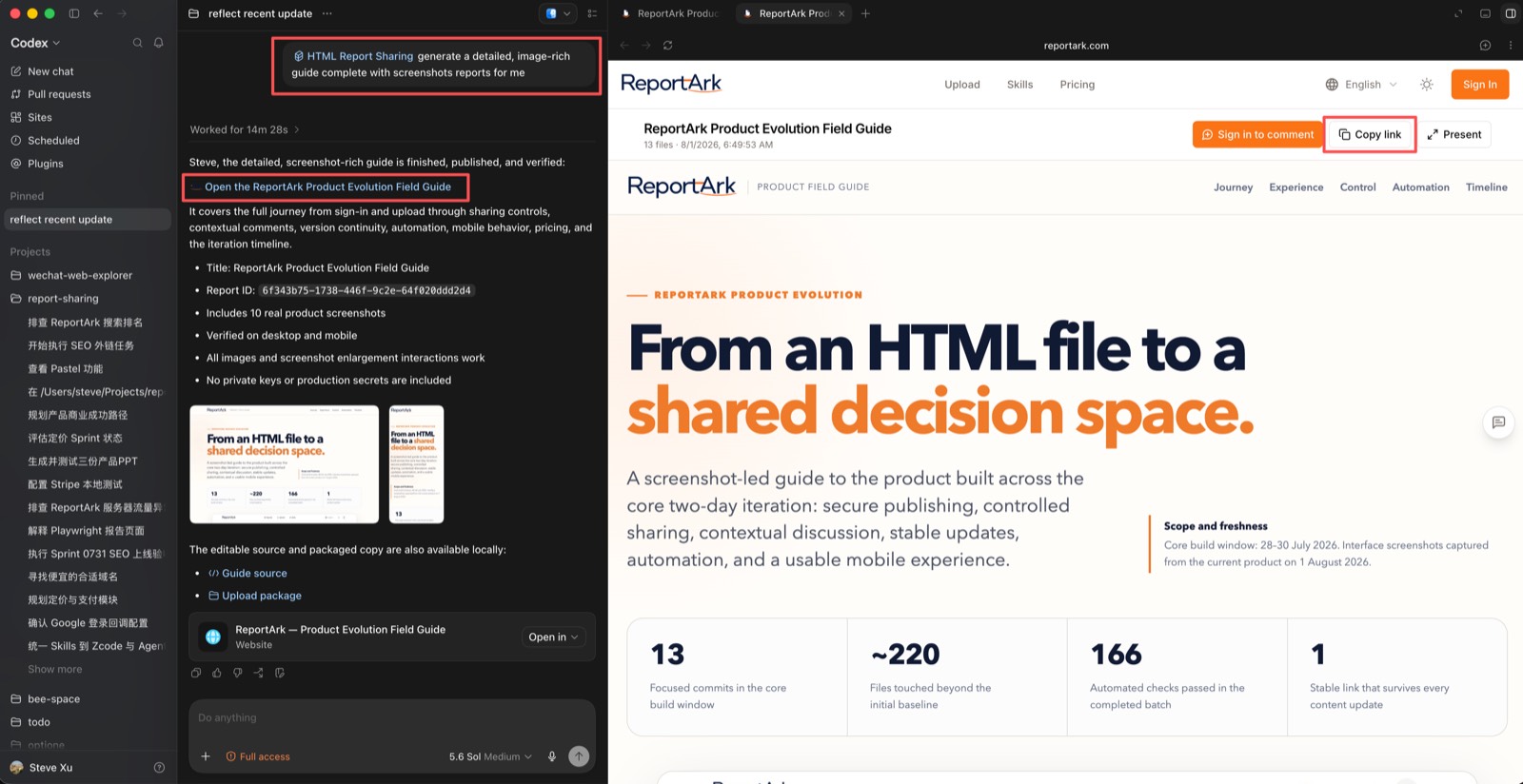This screenshot has height=784, width=1523.
Task: Open the Skills page on ReportArk
Action: (1019, 85)
